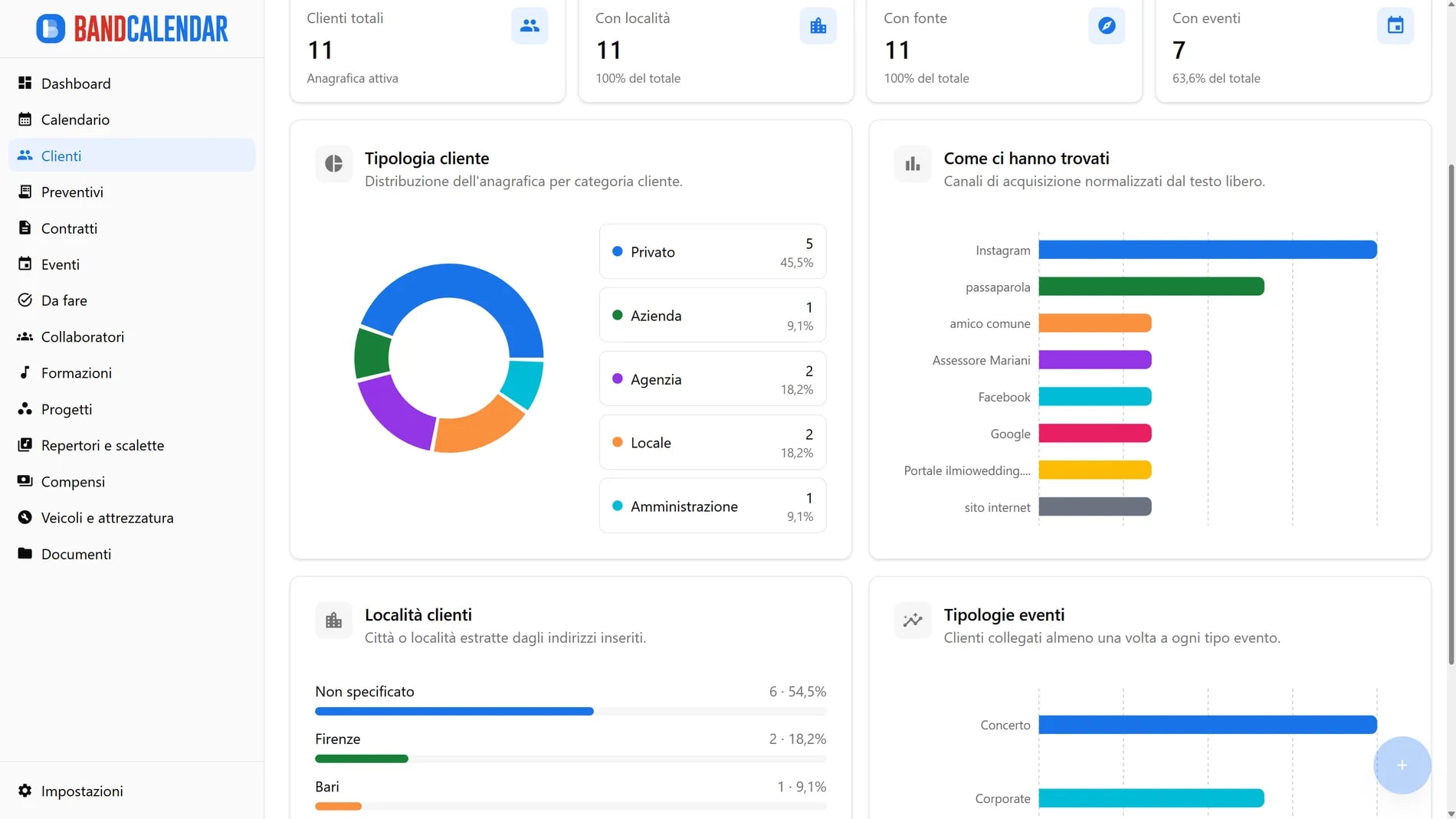Click the amico comune orange bar
This screenshot has height=819, width=1456.
(x=1095, y=323)
